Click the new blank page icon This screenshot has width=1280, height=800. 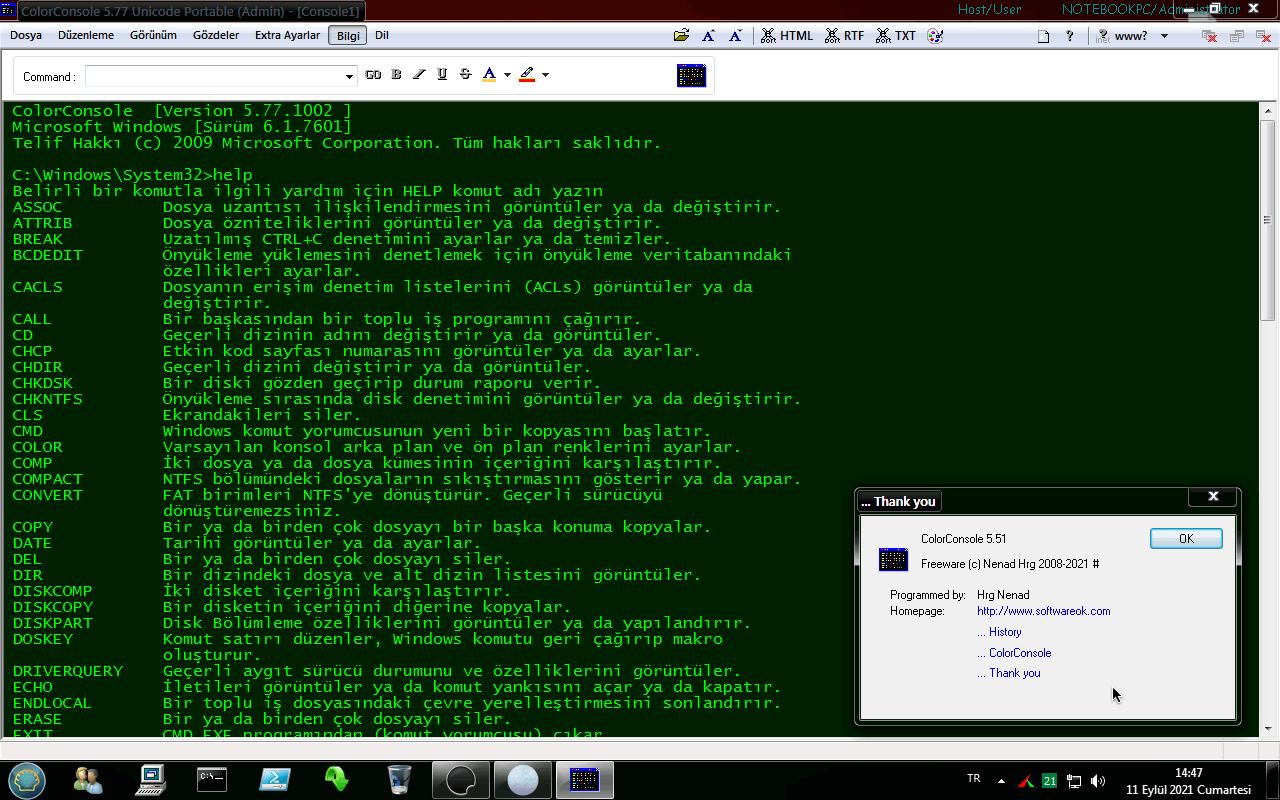(x=1043, y=35)
